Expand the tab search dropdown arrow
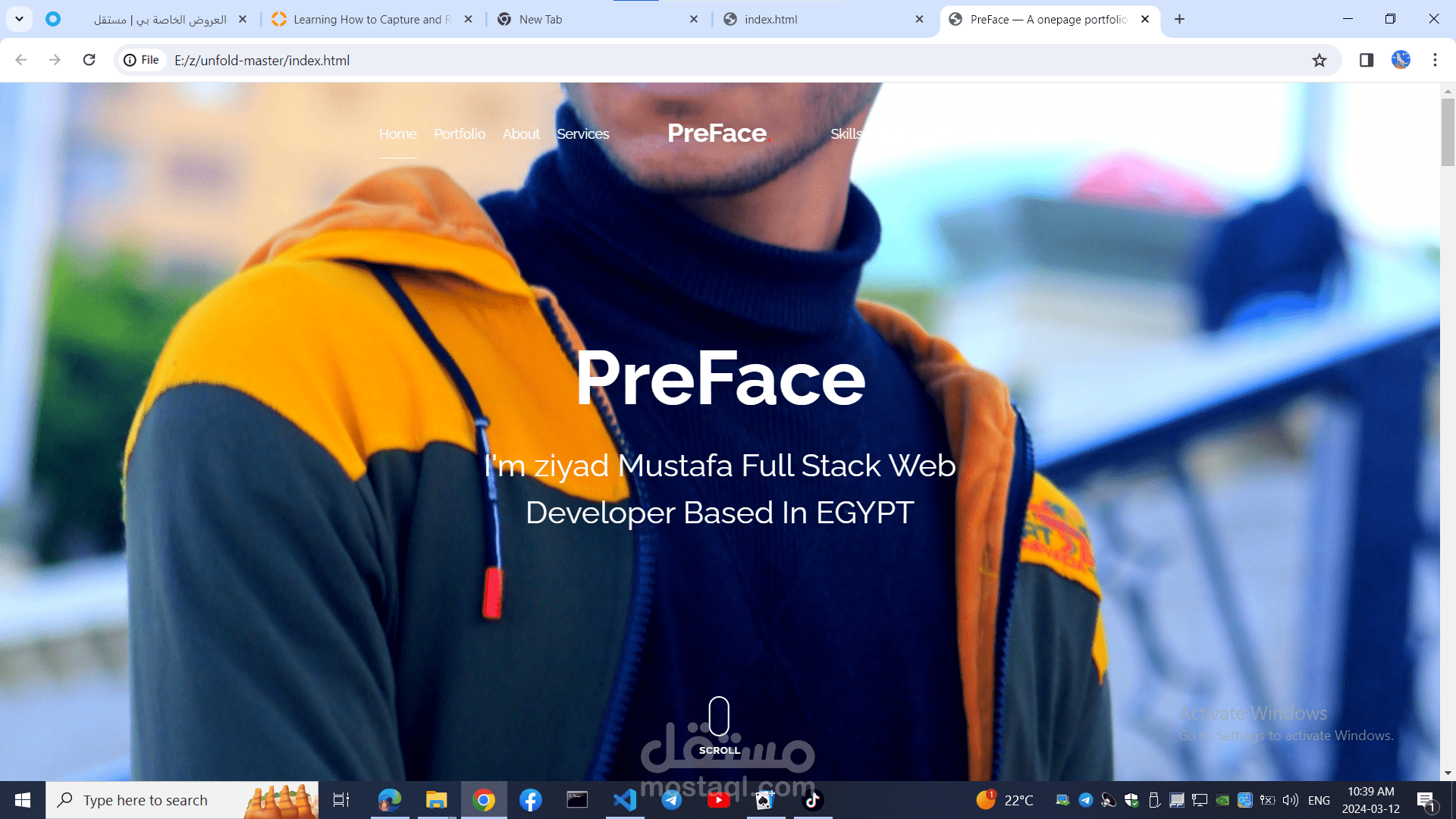The width and height of the screenshot is (1456, 819). click(x=19, y=19)
